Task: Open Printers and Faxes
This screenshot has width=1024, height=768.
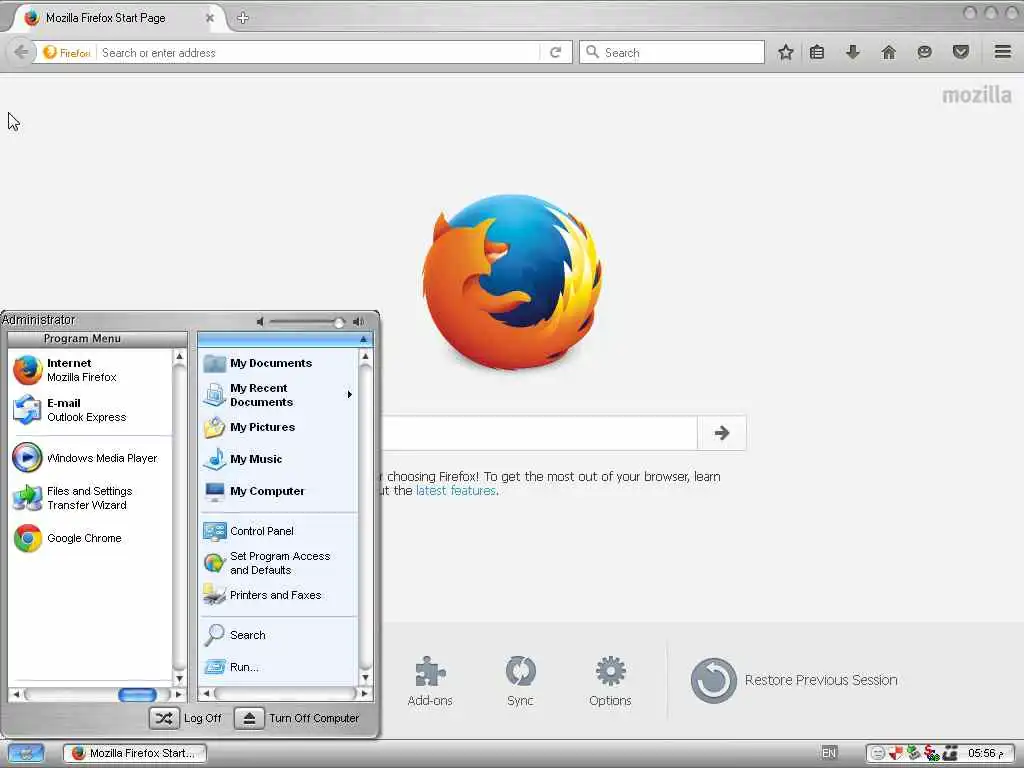Action: tap(278, 595)
